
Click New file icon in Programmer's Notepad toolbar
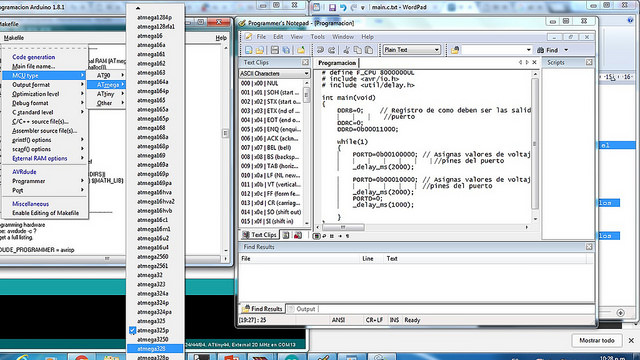pyautogui.click(x=248, y=50)
